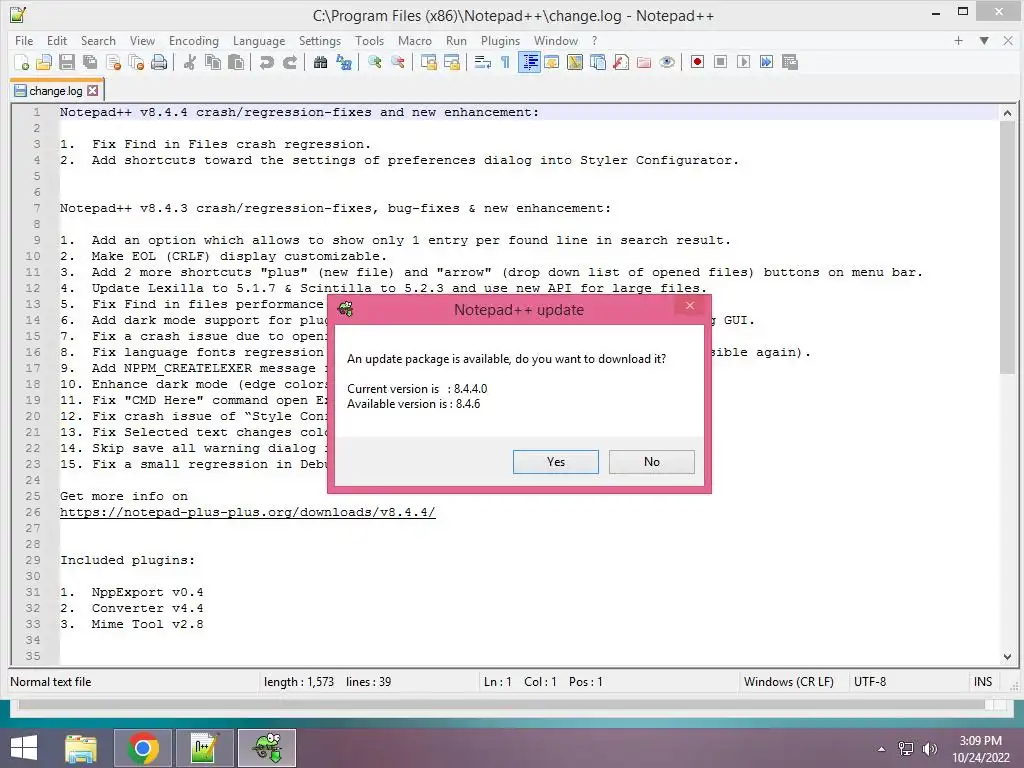Screen dimensions: 1024x768
Task: Click the Copy toolbar icon
Action: 213,62
